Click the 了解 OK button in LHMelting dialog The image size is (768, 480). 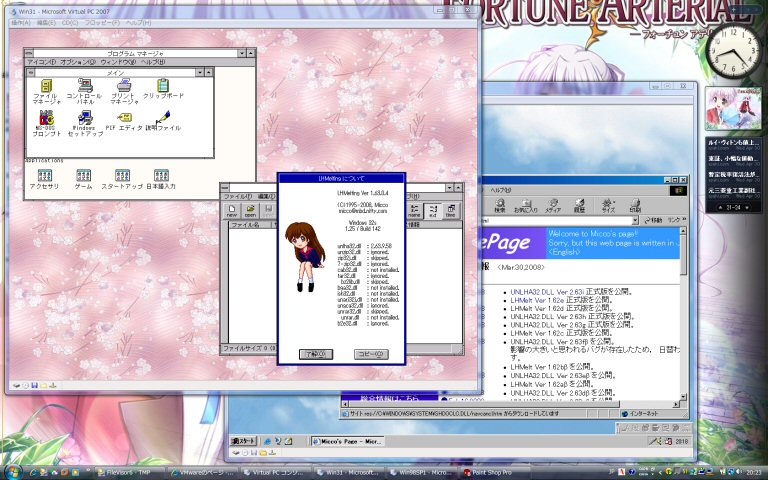click(x=316, y=354)
